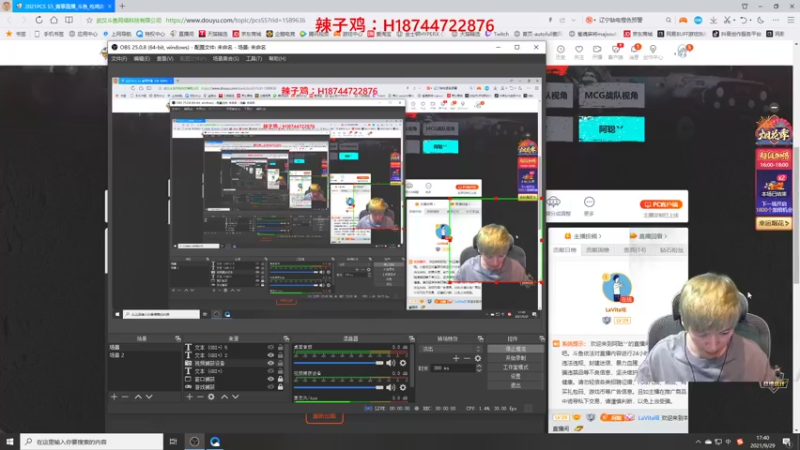Toggle the lock on the video capture device source

point(280,363)
